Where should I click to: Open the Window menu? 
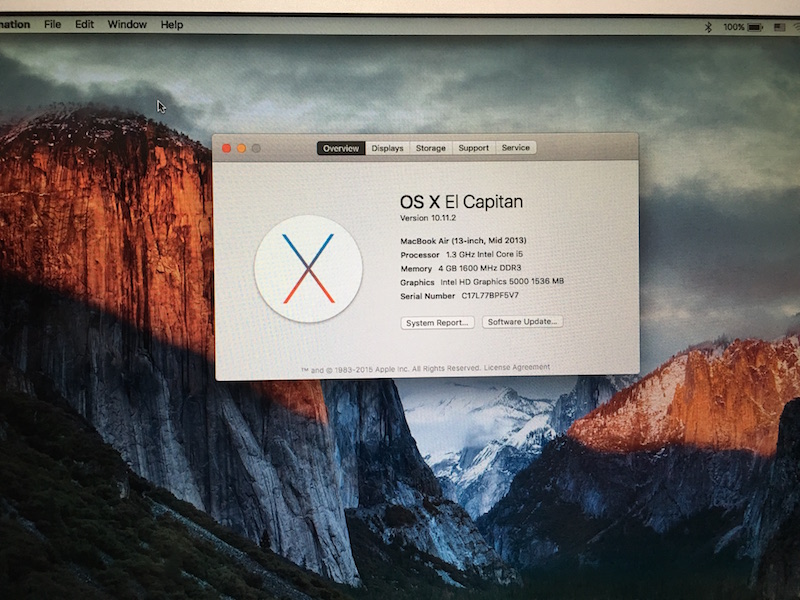click(127, 24)
